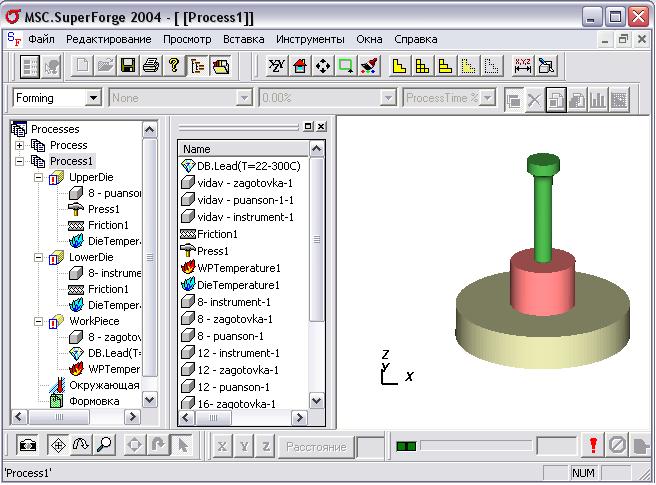Screen dimensions: 656x485
Task: Toggle the Y axis constraint button
Action: [x=244, y=446]
